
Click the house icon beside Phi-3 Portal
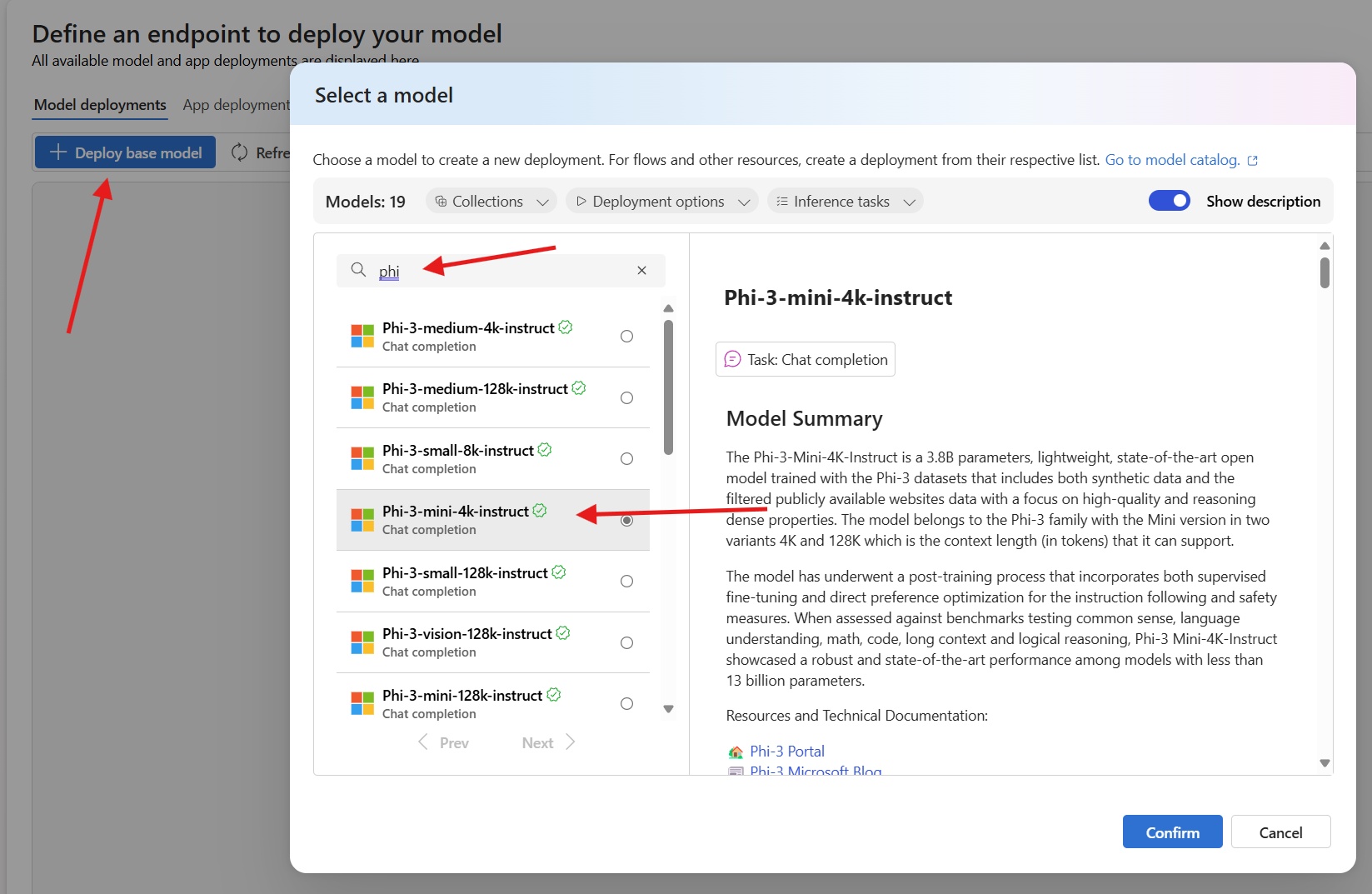tap(736, 752)
